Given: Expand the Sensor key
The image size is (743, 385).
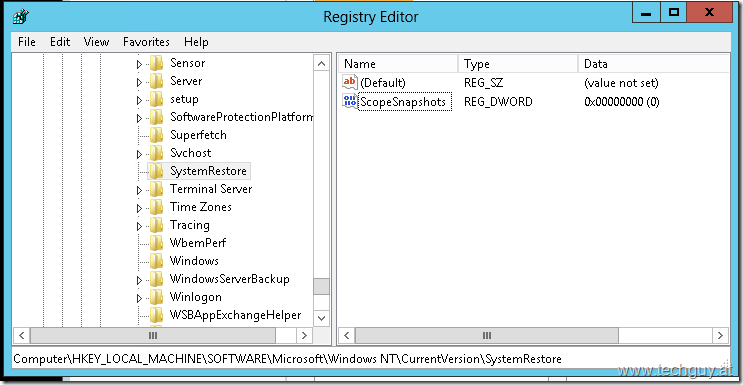Looking at the screenshot, I should (139, 64).
